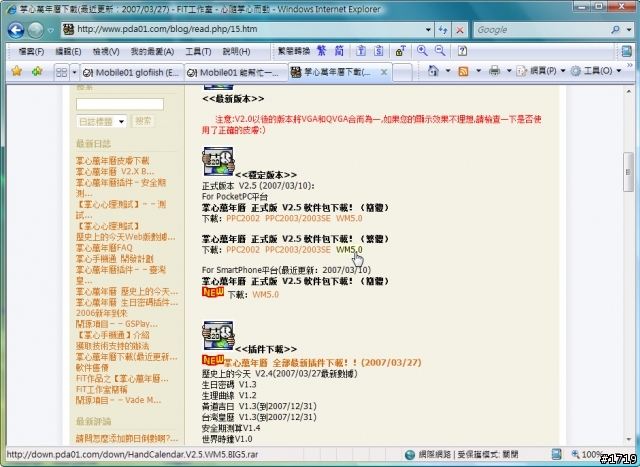640x467 pixels.
Task: Click the Refresh button beside the address bar
Action: [x=443, y=30]
